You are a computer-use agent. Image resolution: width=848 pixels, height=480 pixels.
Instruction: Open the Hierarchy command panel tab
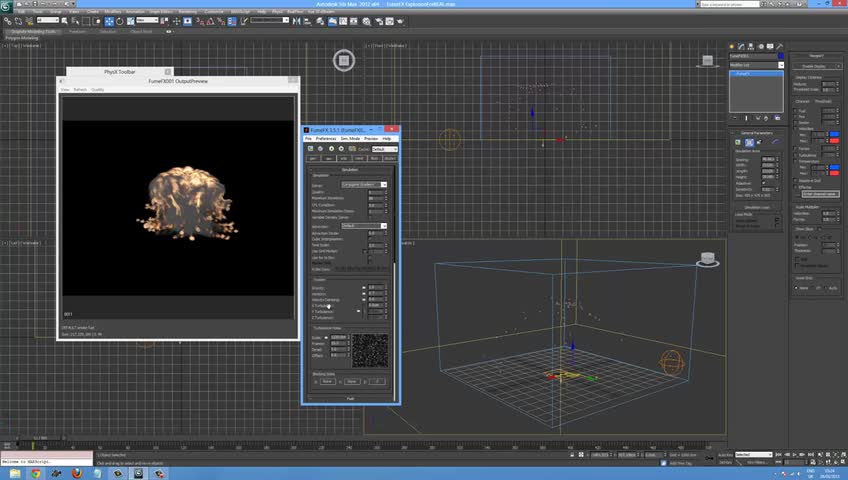(750, 46)
